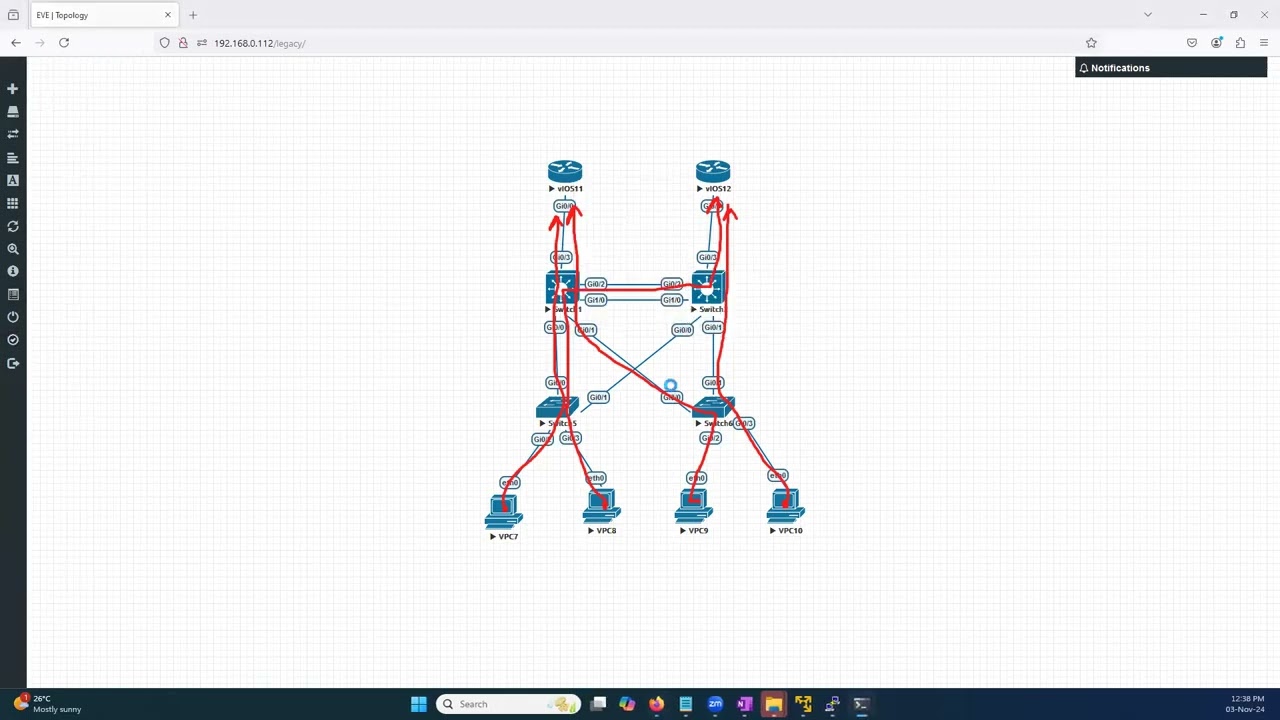Click the Gi0/1 label near Switch 5

click(x=598, y=397)
